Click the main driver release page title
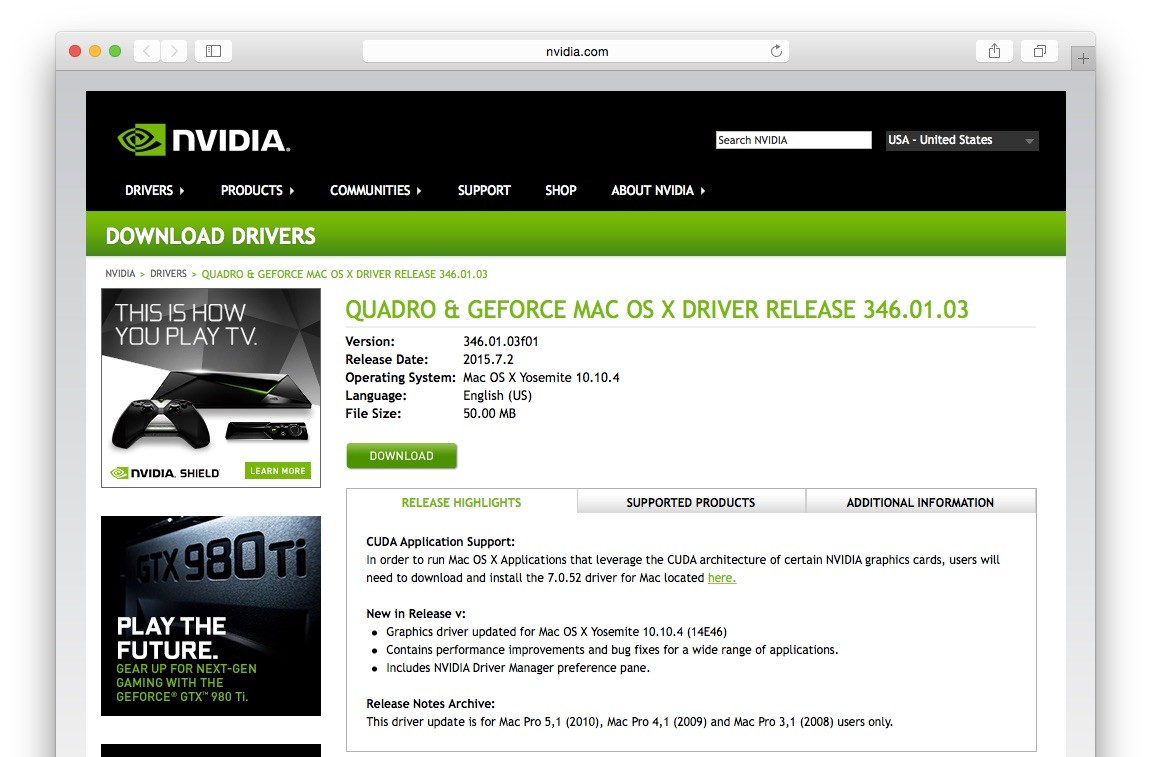The height and width of the screenshot is (757, 1151). 657,310
